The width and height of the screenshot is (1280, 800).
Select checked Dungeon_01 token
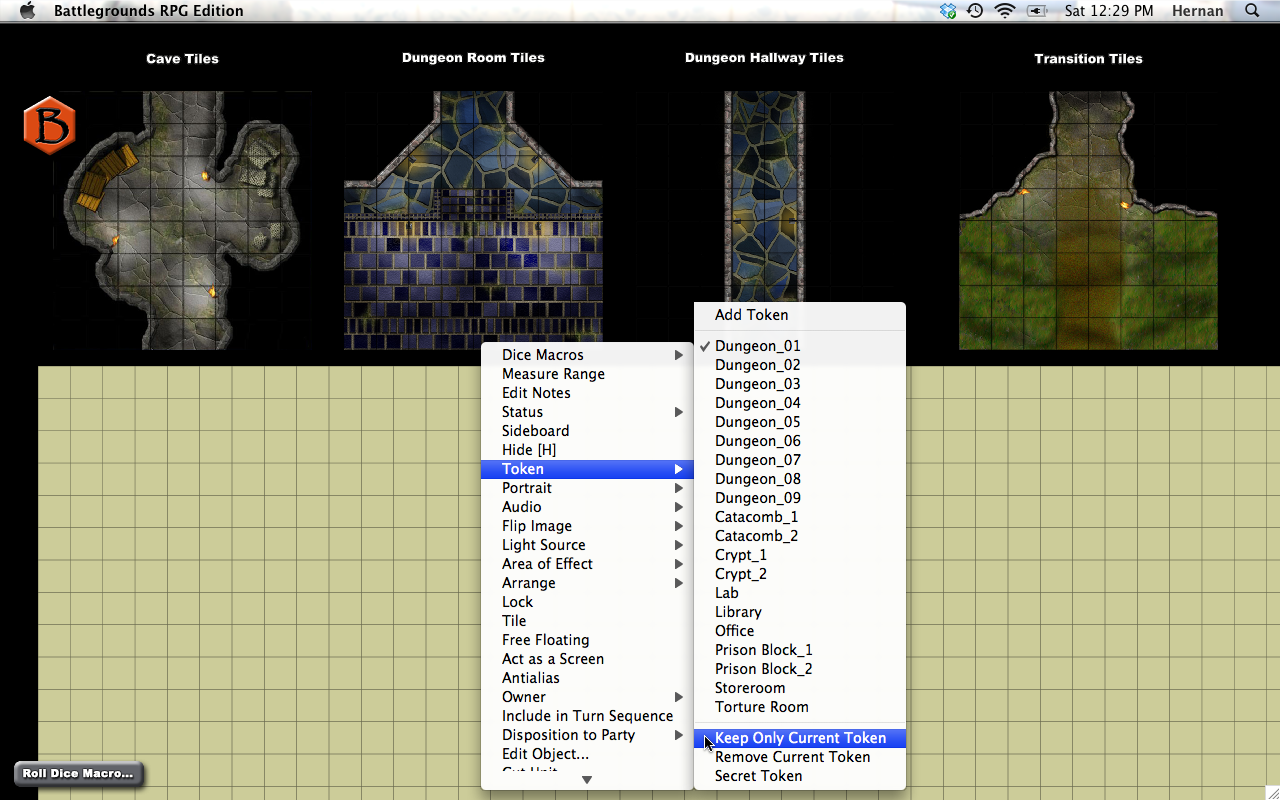point(800,346)
